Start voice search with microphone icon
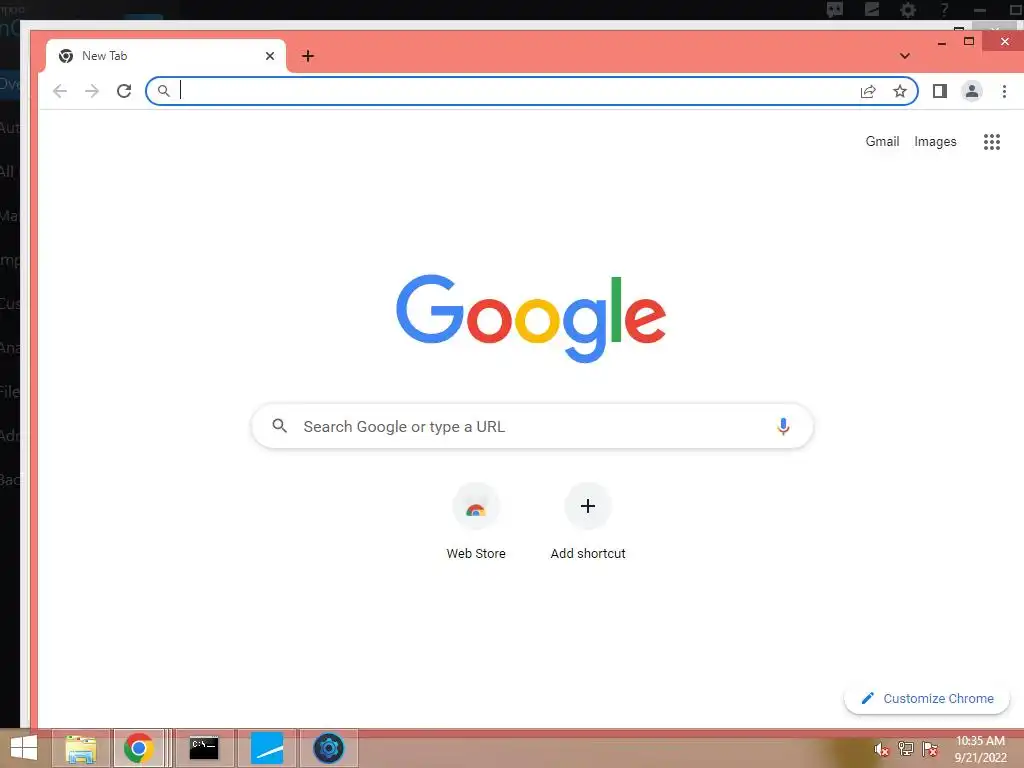This screenshot has width=1024, height=768. (783, 426)
